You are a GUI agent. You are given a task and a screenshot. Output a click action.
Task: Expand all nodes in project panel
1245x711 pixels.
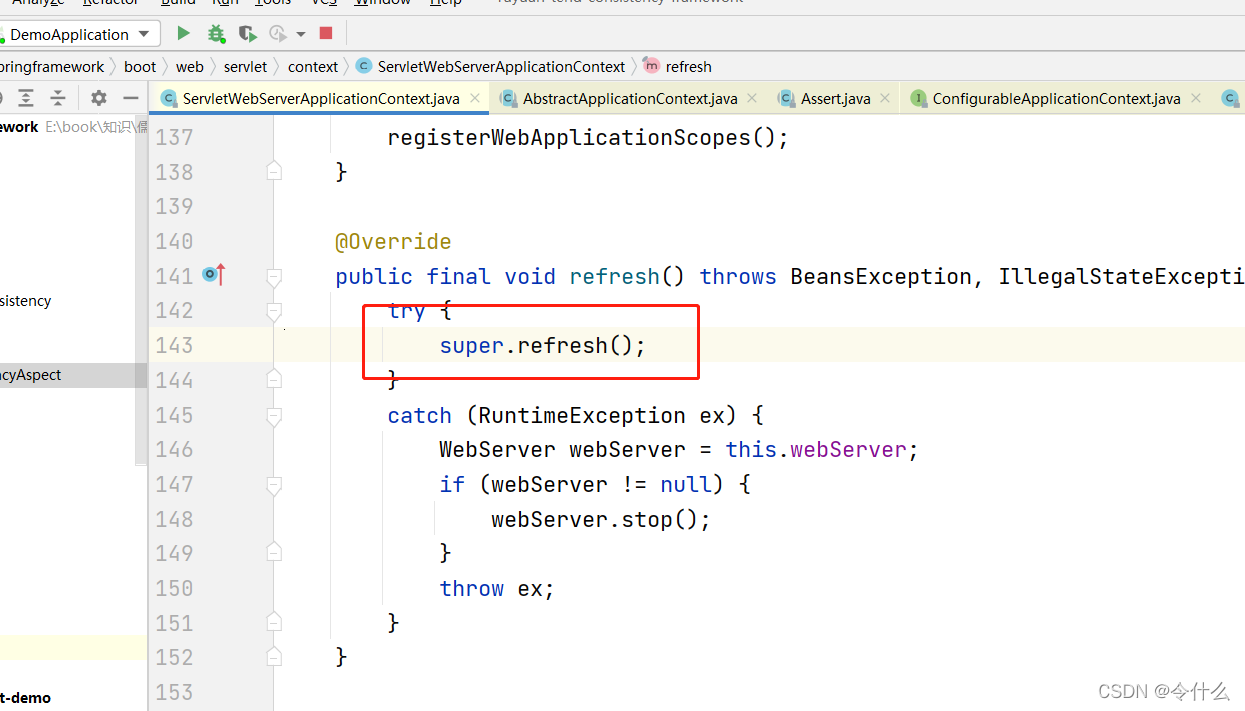(x=26, y=98)
